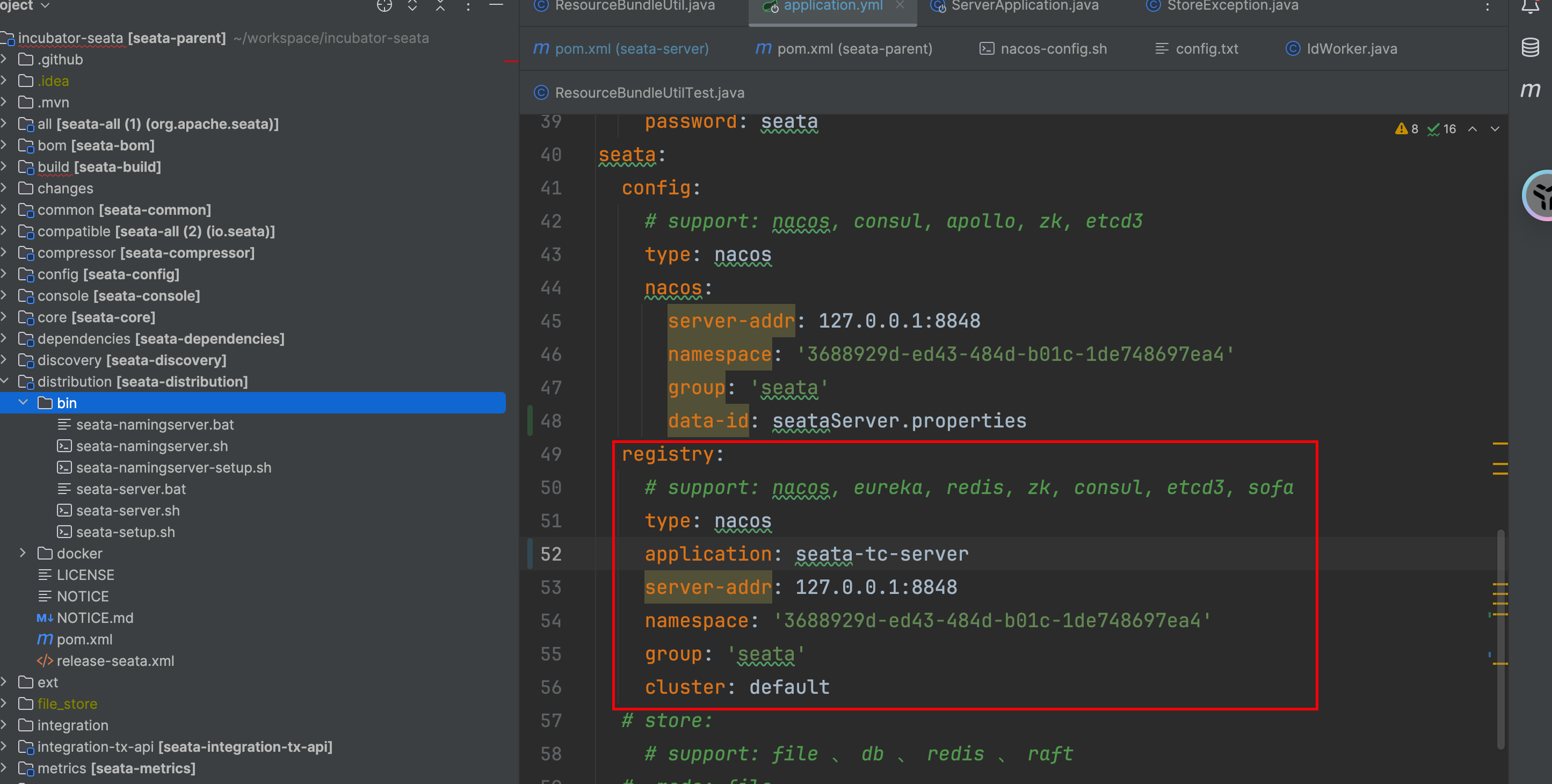Click the Select Opened File crosshair icon
Viewport: 1552px width, 784px height.
(385, 5)
